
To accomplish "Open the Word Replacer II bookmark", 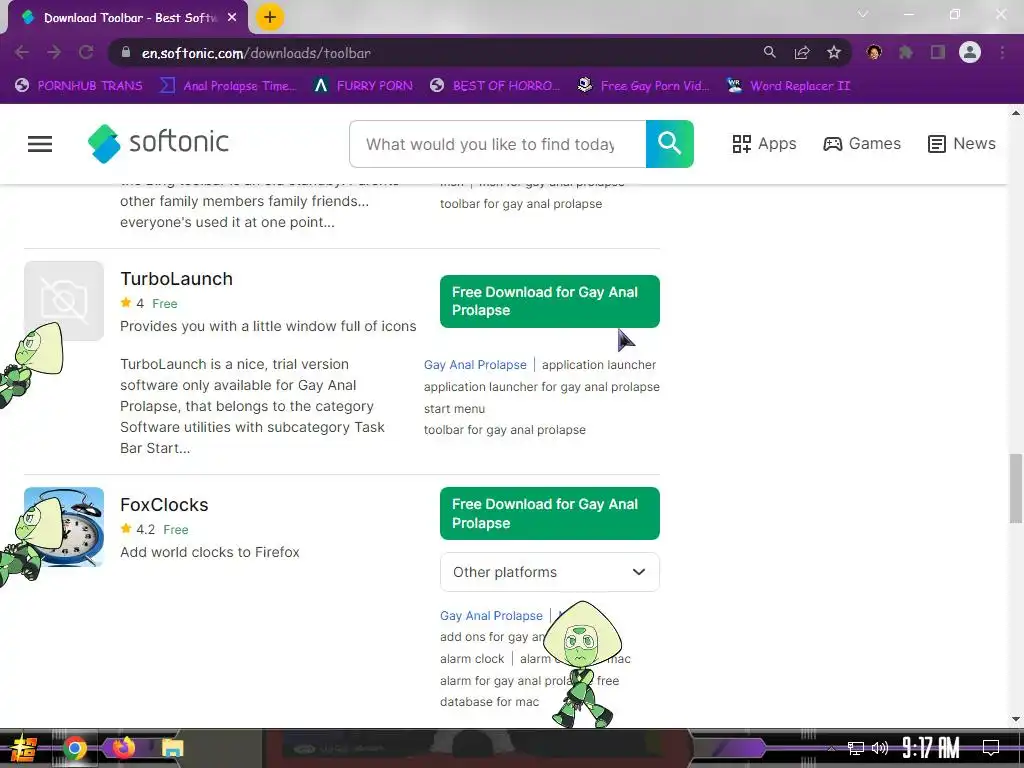I will tap(788, 86).
